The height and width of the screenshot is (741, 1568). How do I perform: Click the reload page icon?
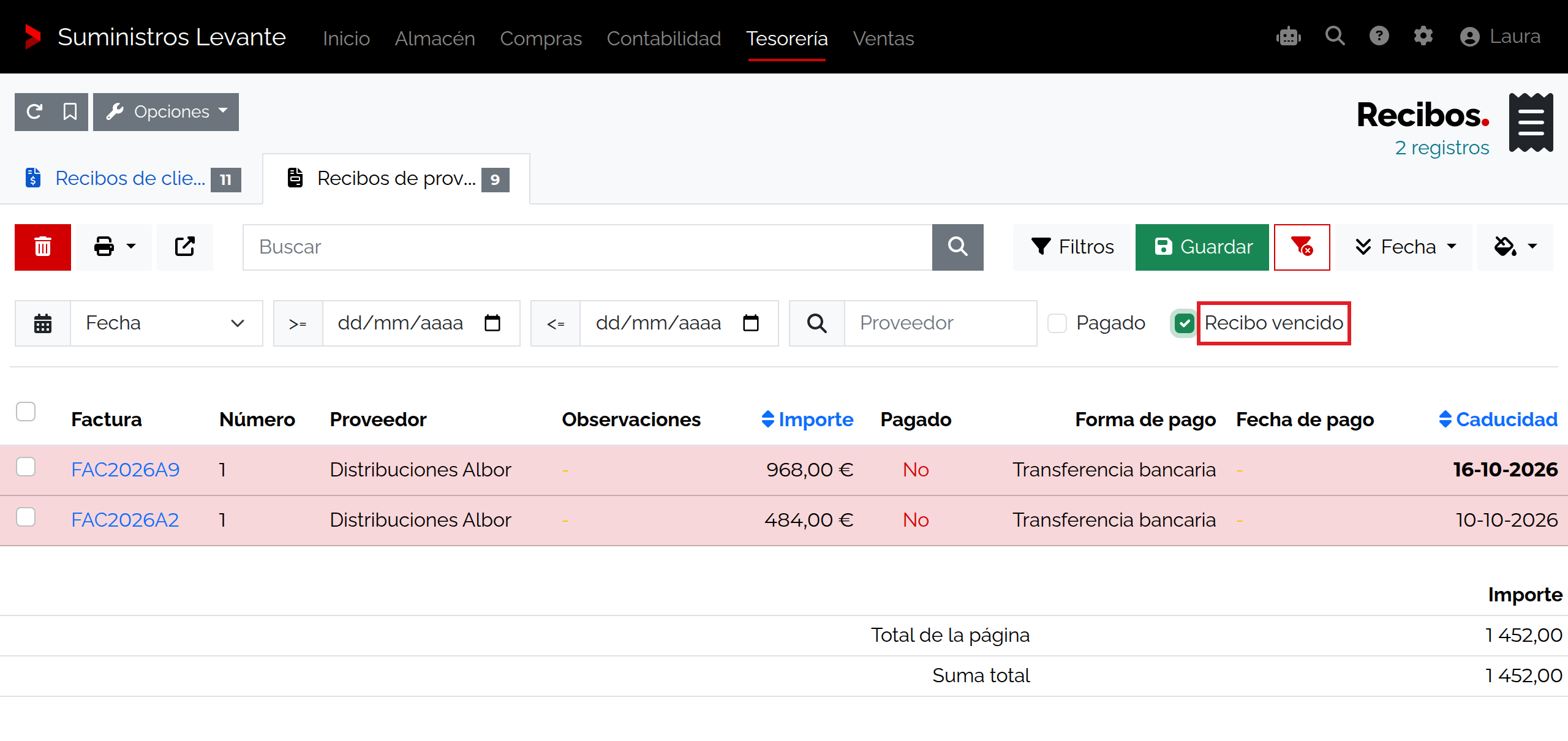[x=34, y=112]
